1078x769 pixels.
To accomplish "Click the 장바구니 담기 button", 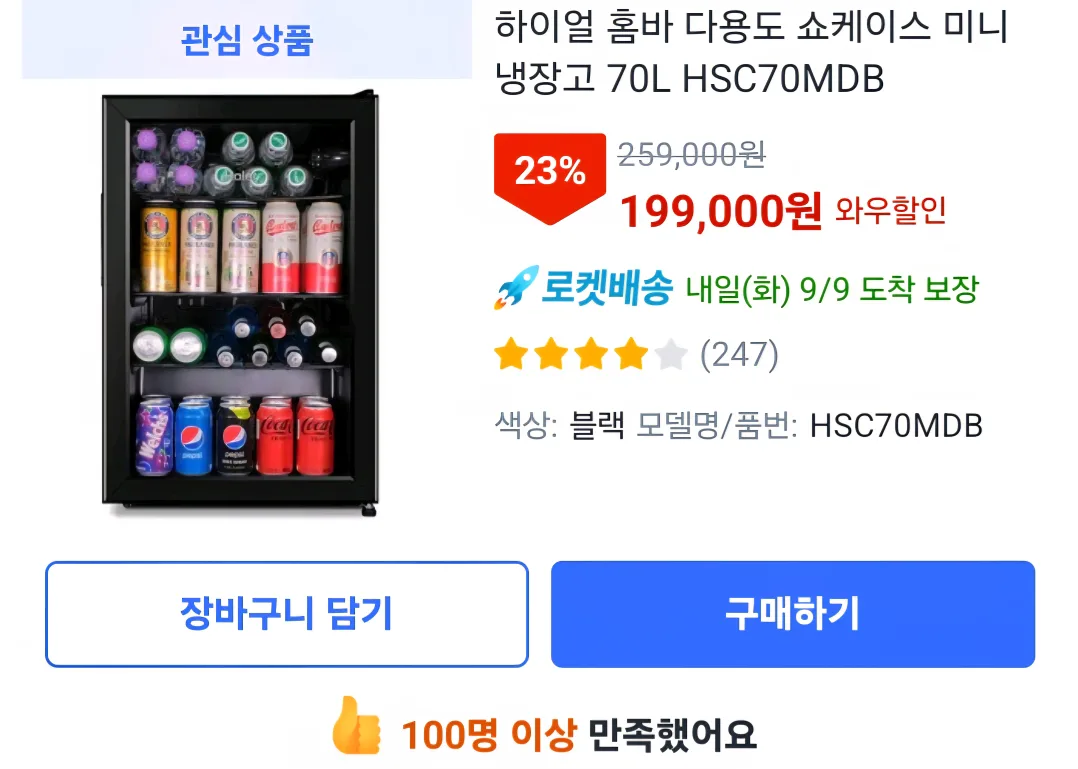I will [286, 614].
